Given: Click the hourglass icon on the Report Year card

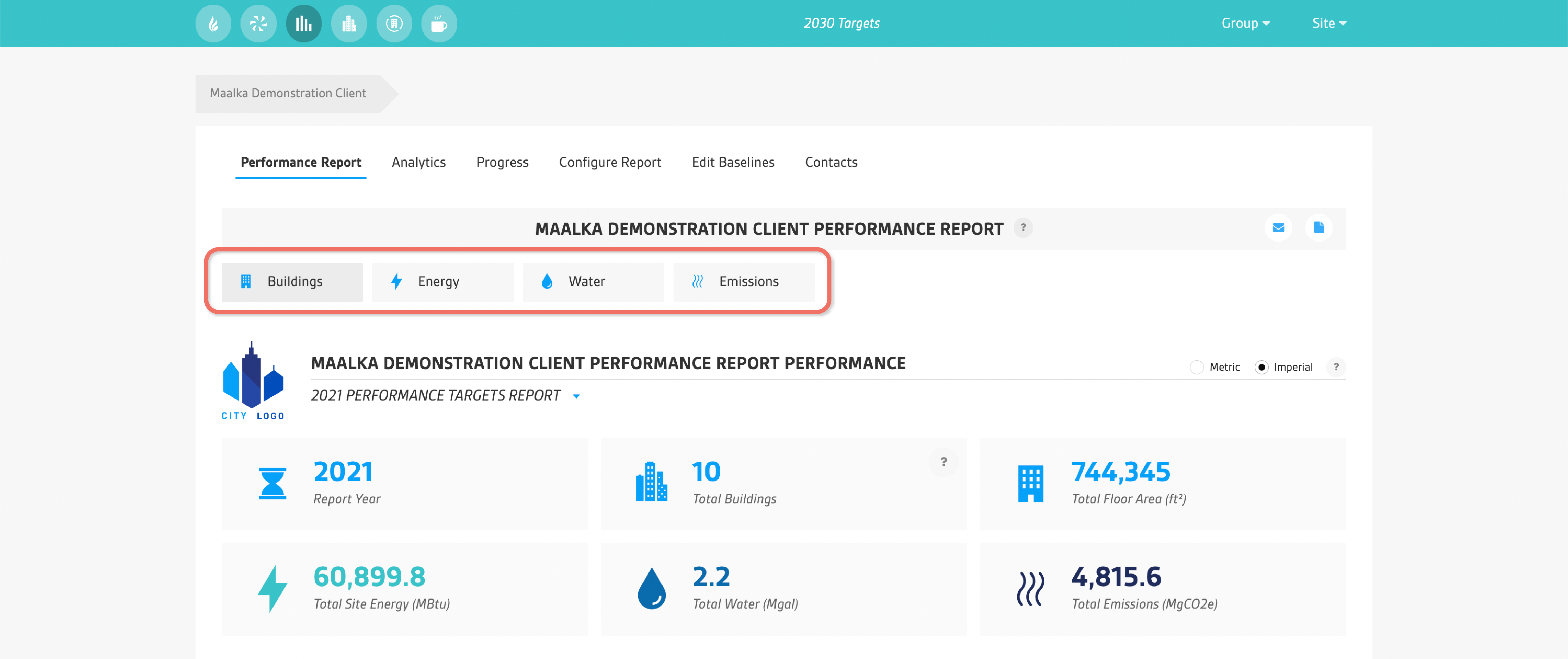Looking at the screenshot, I should (273, 484).
